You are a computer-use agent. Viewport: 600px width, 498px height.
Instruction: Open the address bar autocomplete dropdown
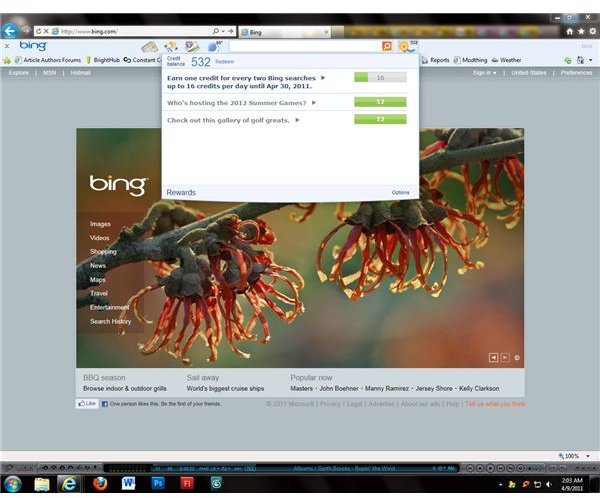(223, 31)
